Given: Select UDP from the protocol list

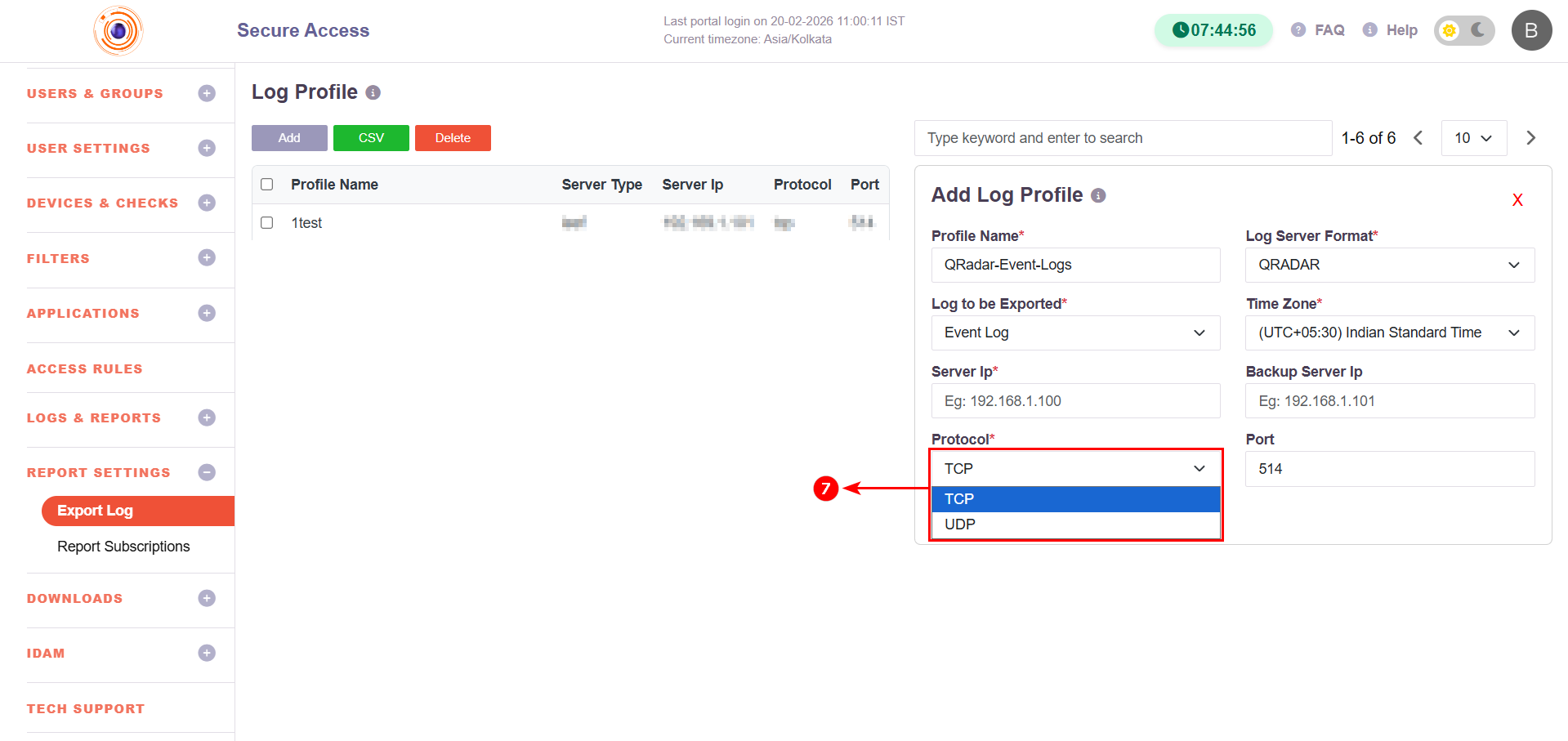Looking at the screenshot, I should tap(960, 525).
